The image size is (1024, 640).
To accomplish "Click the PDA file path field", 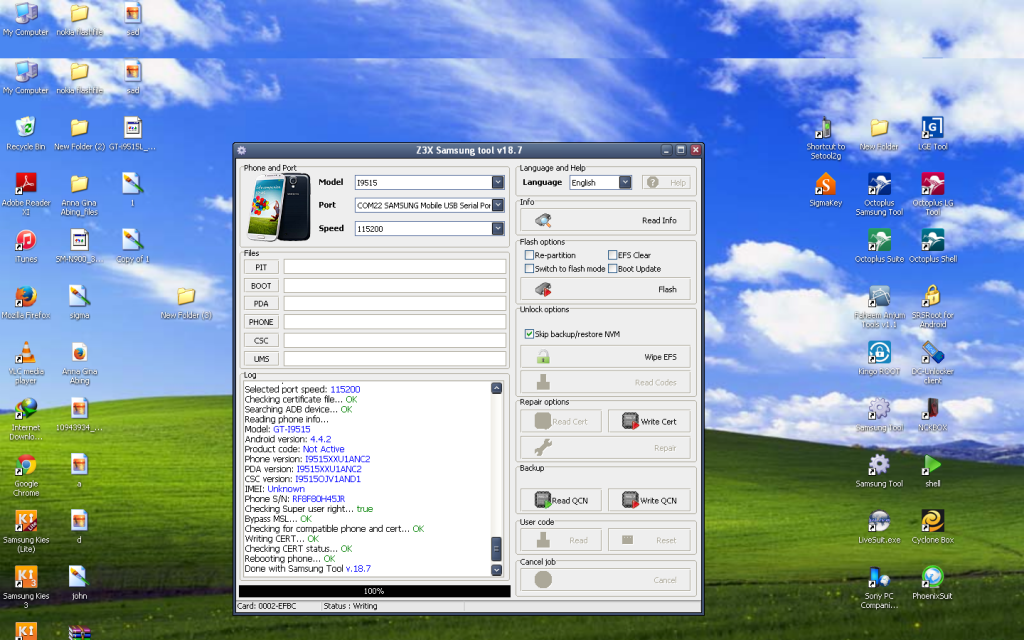I will tap(394, 304).
